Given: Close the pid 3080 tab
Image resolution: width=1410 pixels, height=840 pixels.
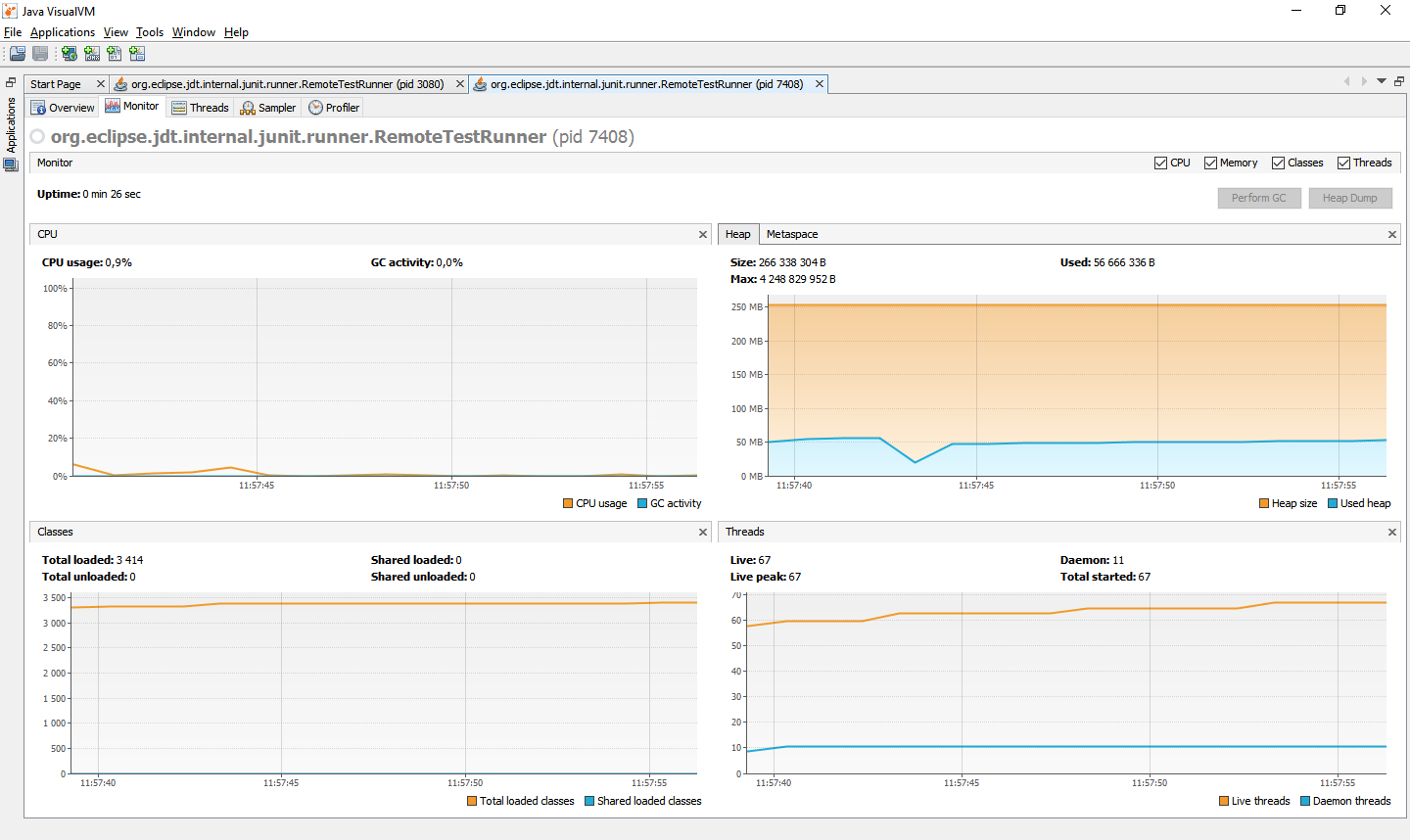Looking at the screenshot, I should [459, 84].
